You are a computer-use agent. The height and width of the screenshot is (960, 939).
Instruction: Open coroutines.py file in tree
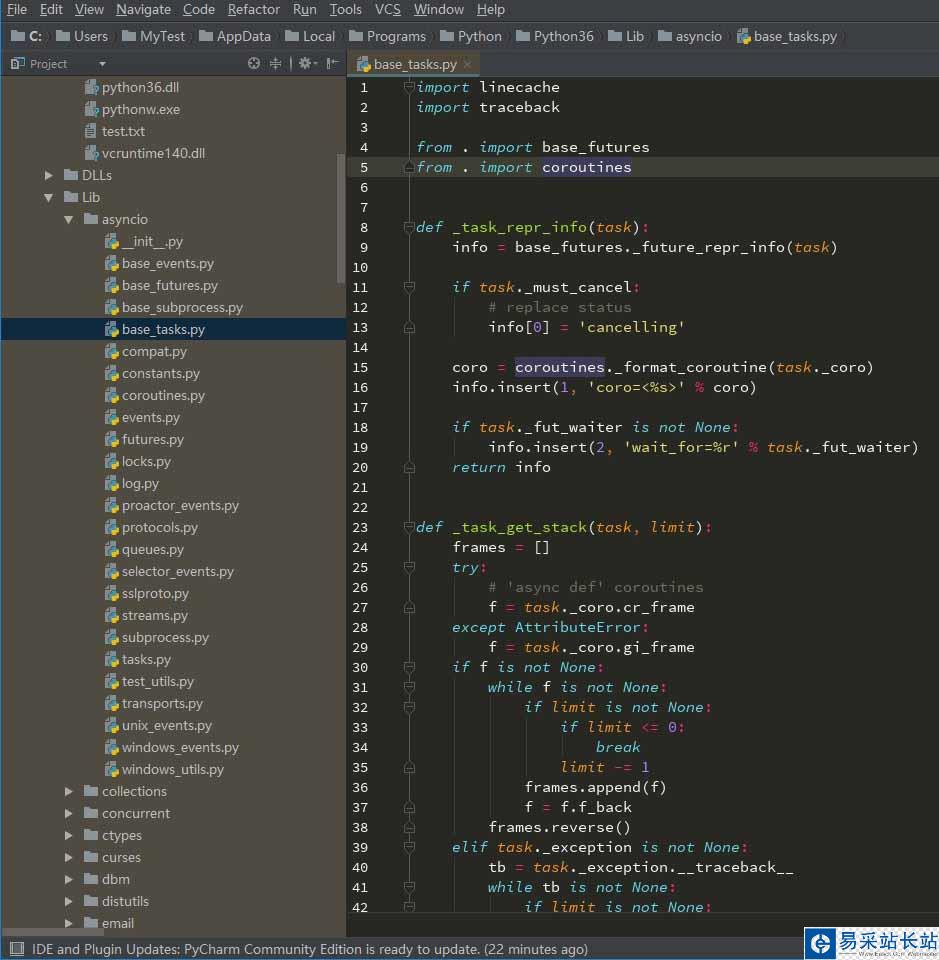pos(163,395)
